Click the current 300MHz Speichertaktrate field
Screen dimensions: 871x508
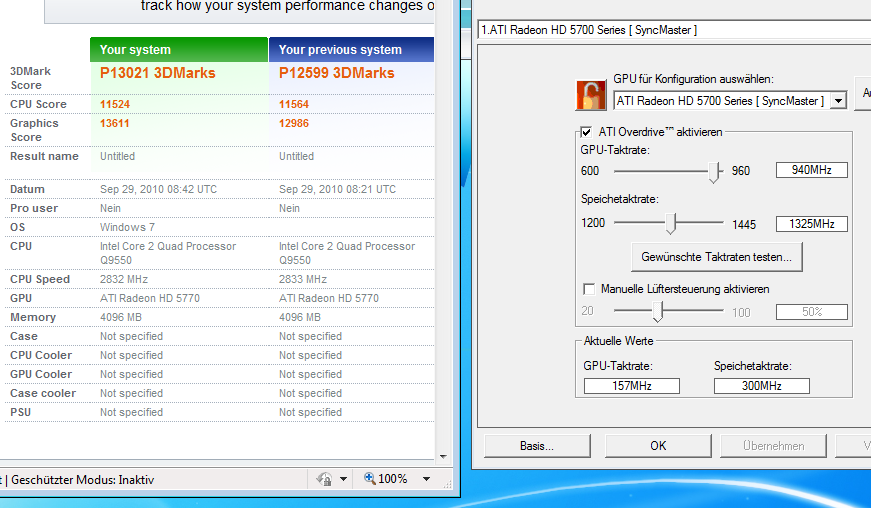[762, 386]
